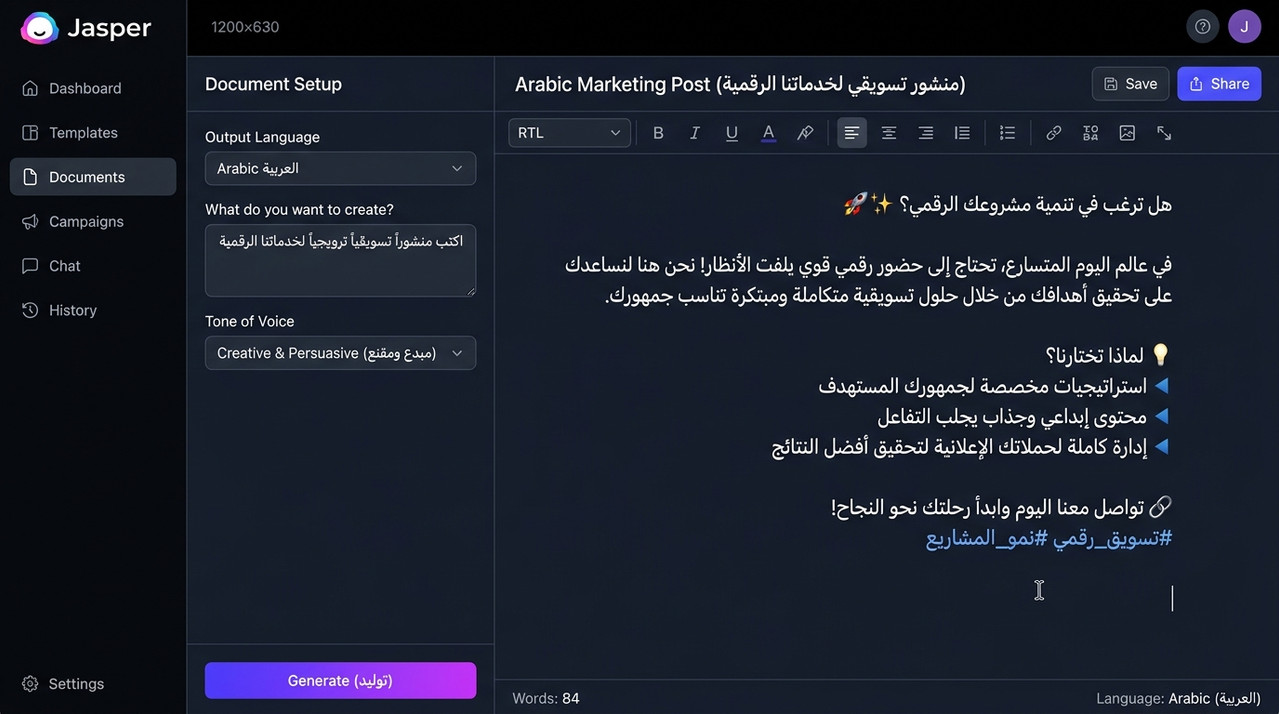The height and width of the screenshot is (714, 1279).
Task: Click the translate text icon
Action: pyautogui.click(x=1090, y=133)
